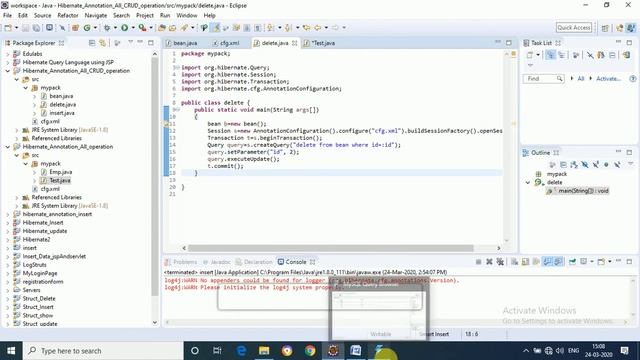640x360 pixels.
Task: Expand the Edulabs project
Action: coord(8,54)
